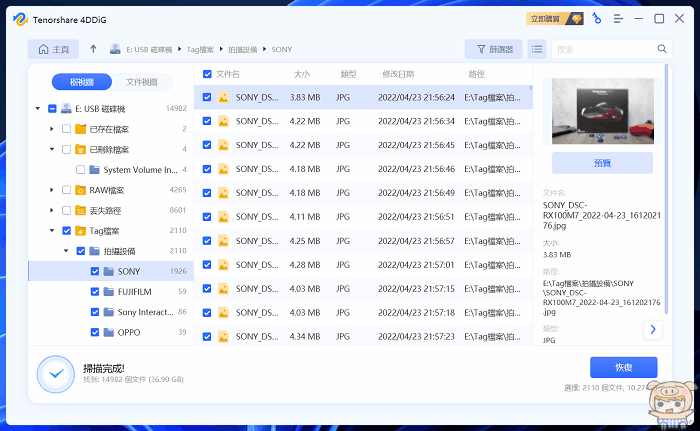Image resolution: width=700 pixels, height=431 pixels.
Task: Click the magnifier search icon
Action: point(661,48)
